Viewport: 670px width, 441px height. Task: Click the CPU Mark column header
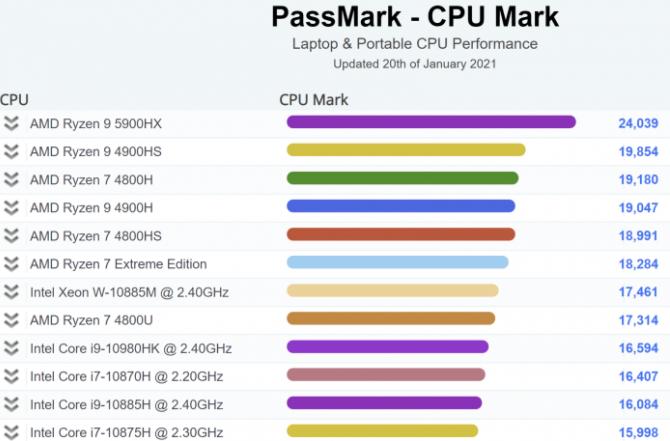(x=313, y=100)
